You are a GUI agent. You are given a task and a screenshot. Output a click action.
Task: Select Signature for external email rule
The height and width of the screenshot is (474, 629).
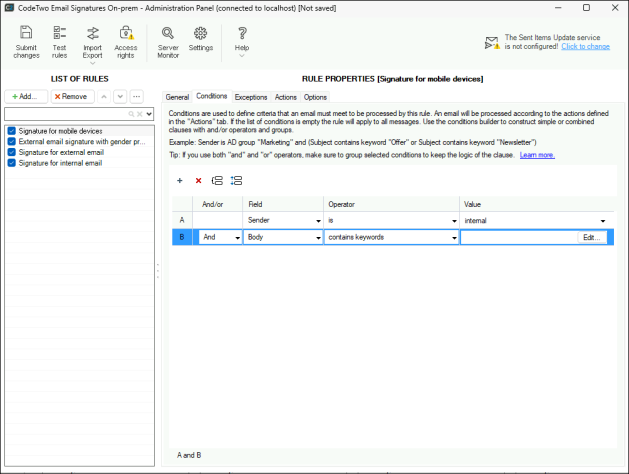[x=61, y=152]
